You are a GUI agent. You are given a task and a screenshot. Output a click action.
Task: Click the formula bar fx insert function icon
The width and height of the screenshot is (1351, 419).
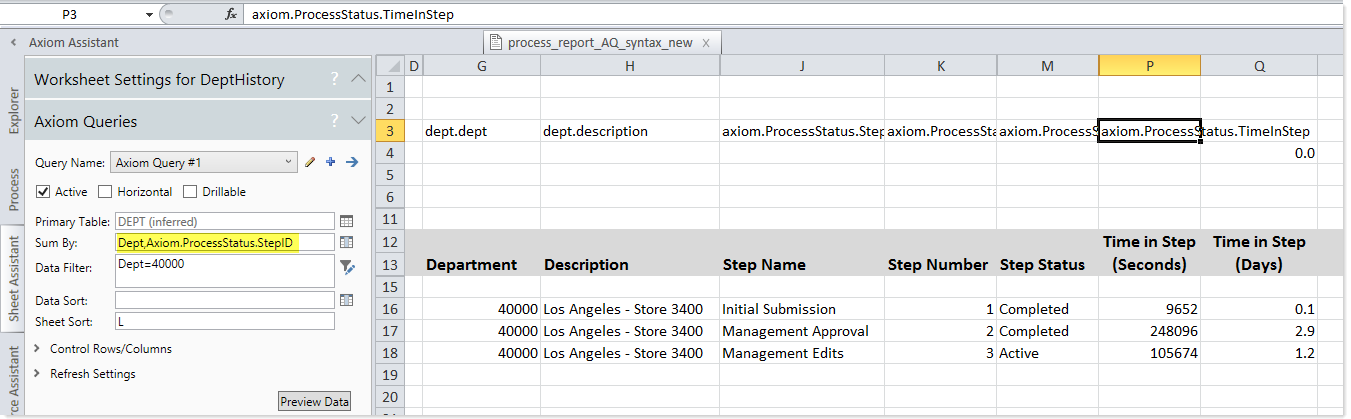pyautogui.click(x=231, y=15)
